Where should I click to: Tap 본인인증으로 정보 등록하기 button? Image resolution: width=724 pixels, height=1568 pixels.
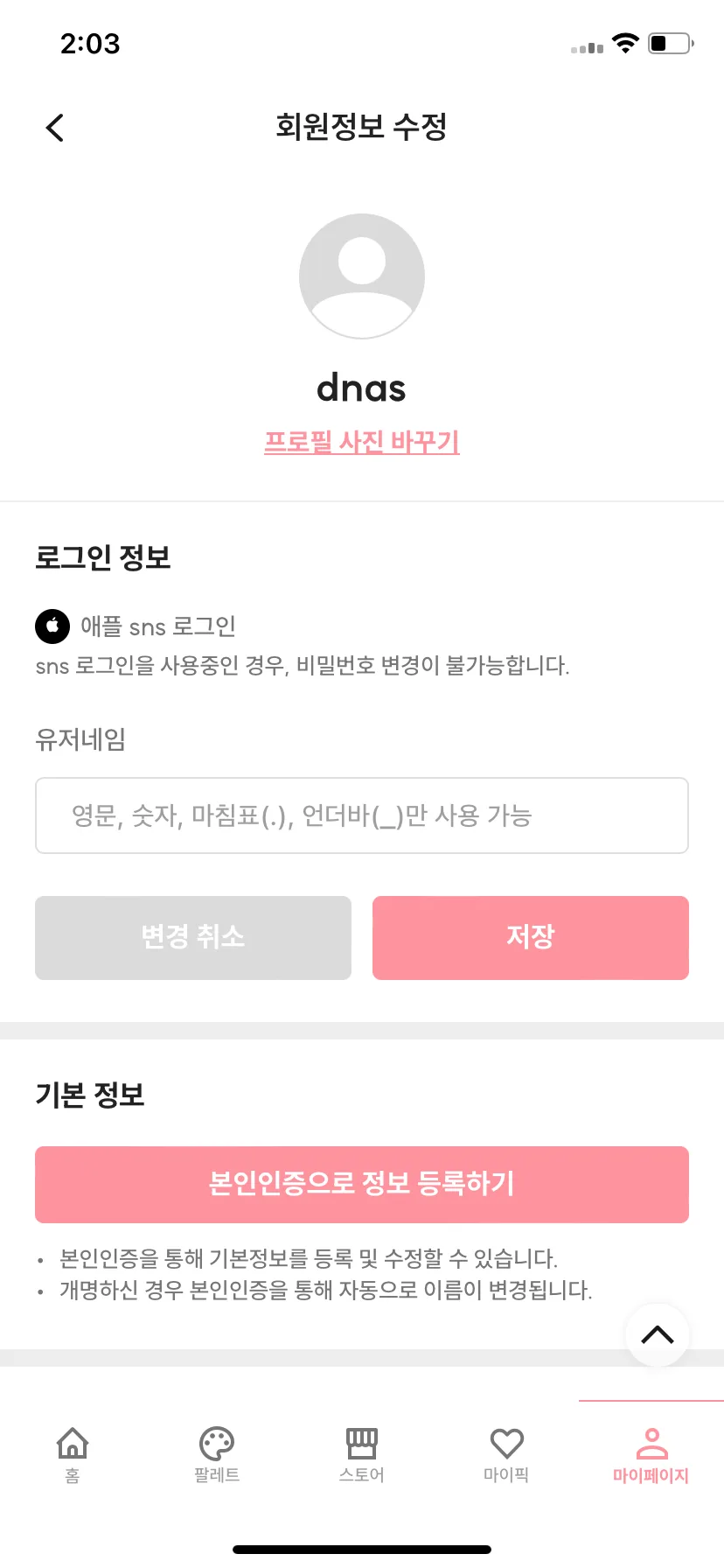tap(362, 1184)
